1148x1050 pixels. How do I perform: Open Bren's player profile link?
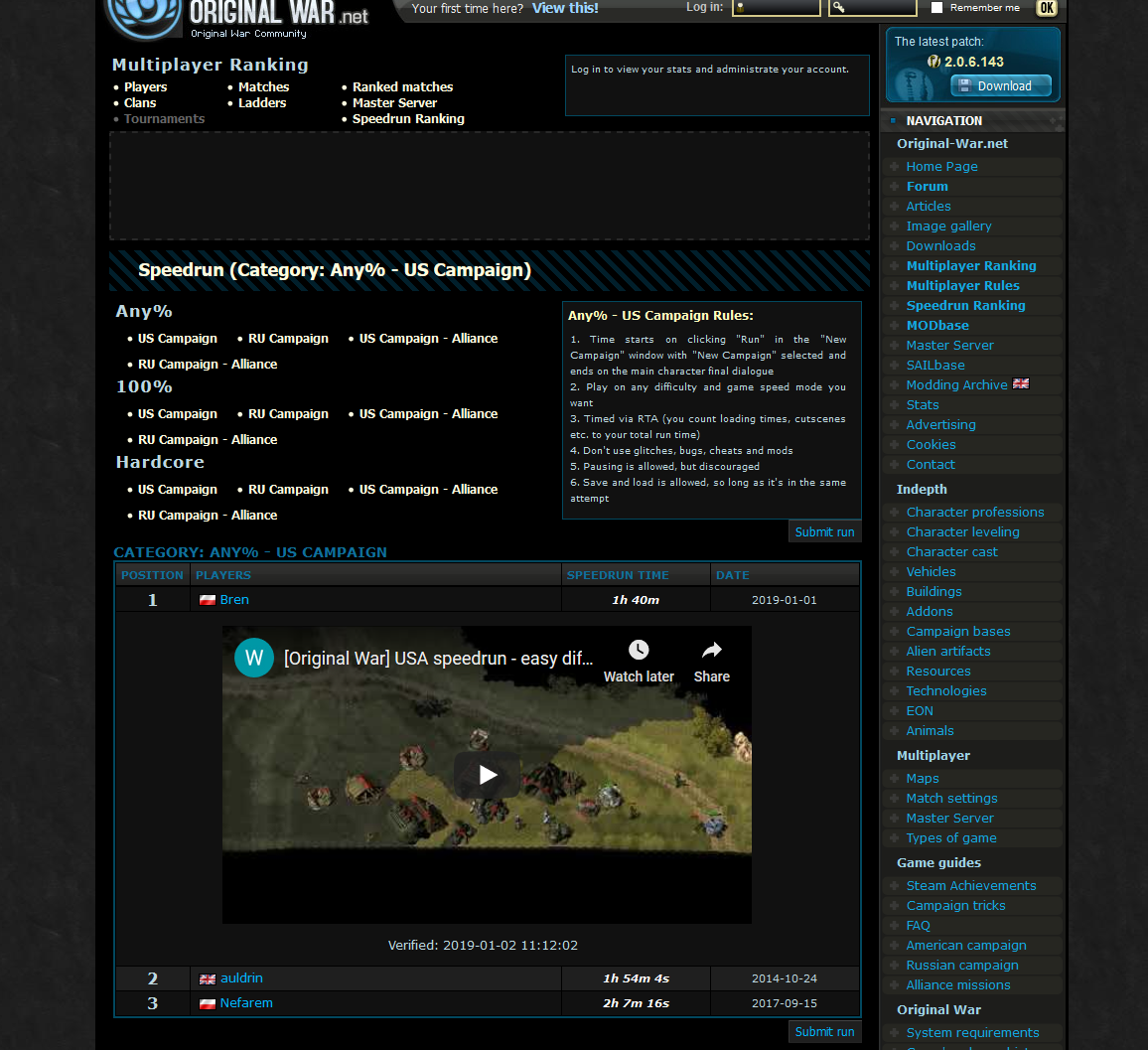234,599
